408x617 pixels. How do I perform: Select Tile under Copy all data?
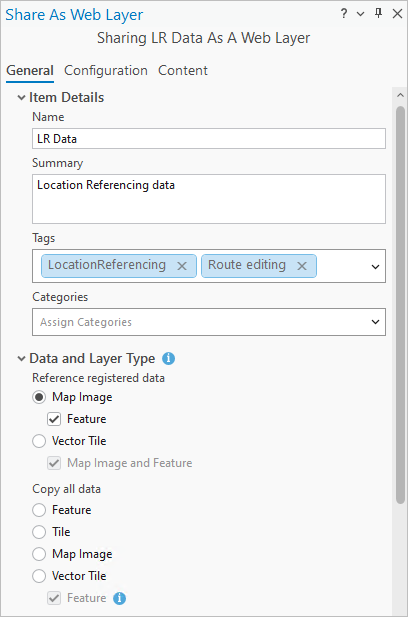39,532
